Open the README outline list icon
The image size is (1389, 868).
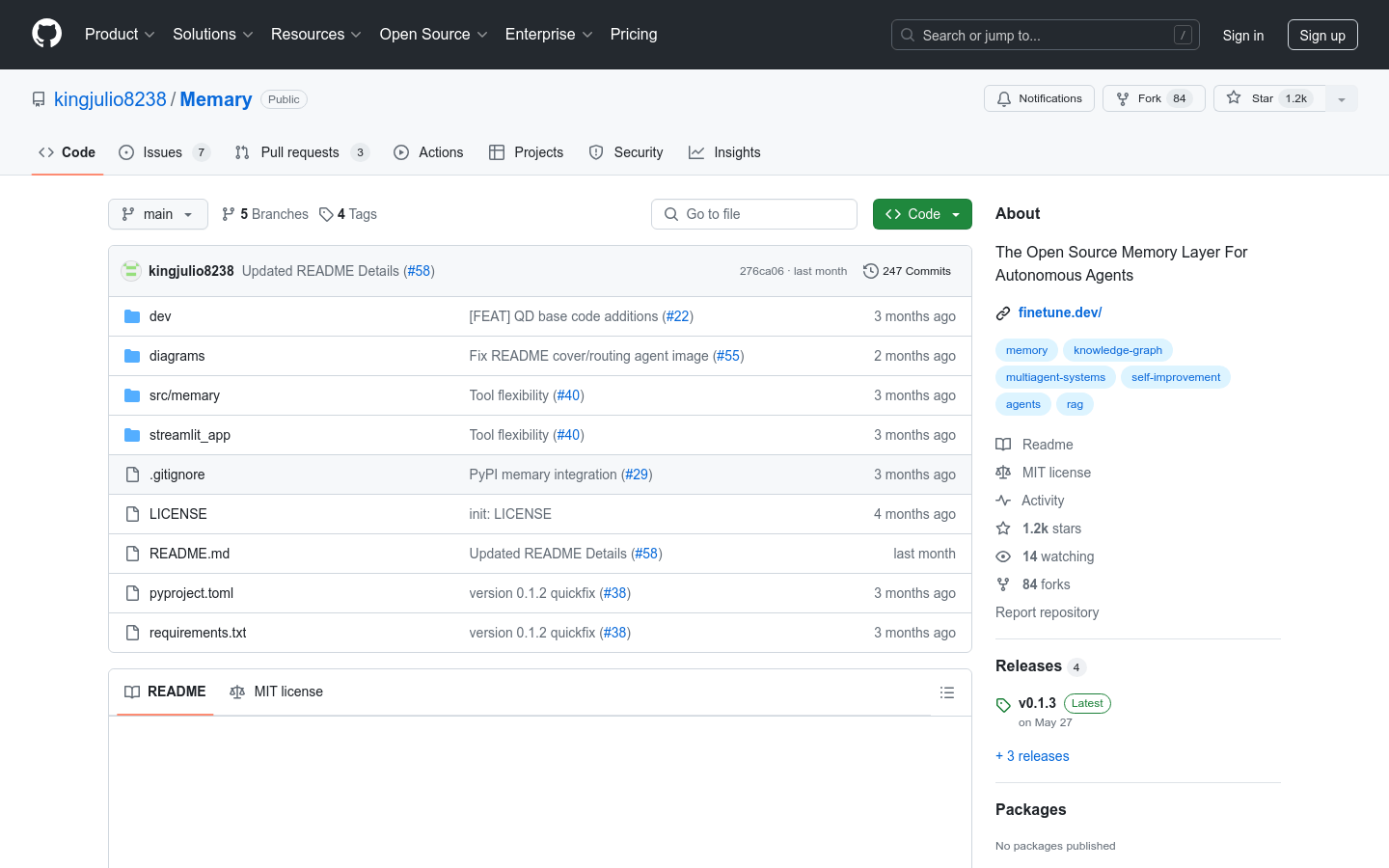(947, 692)
